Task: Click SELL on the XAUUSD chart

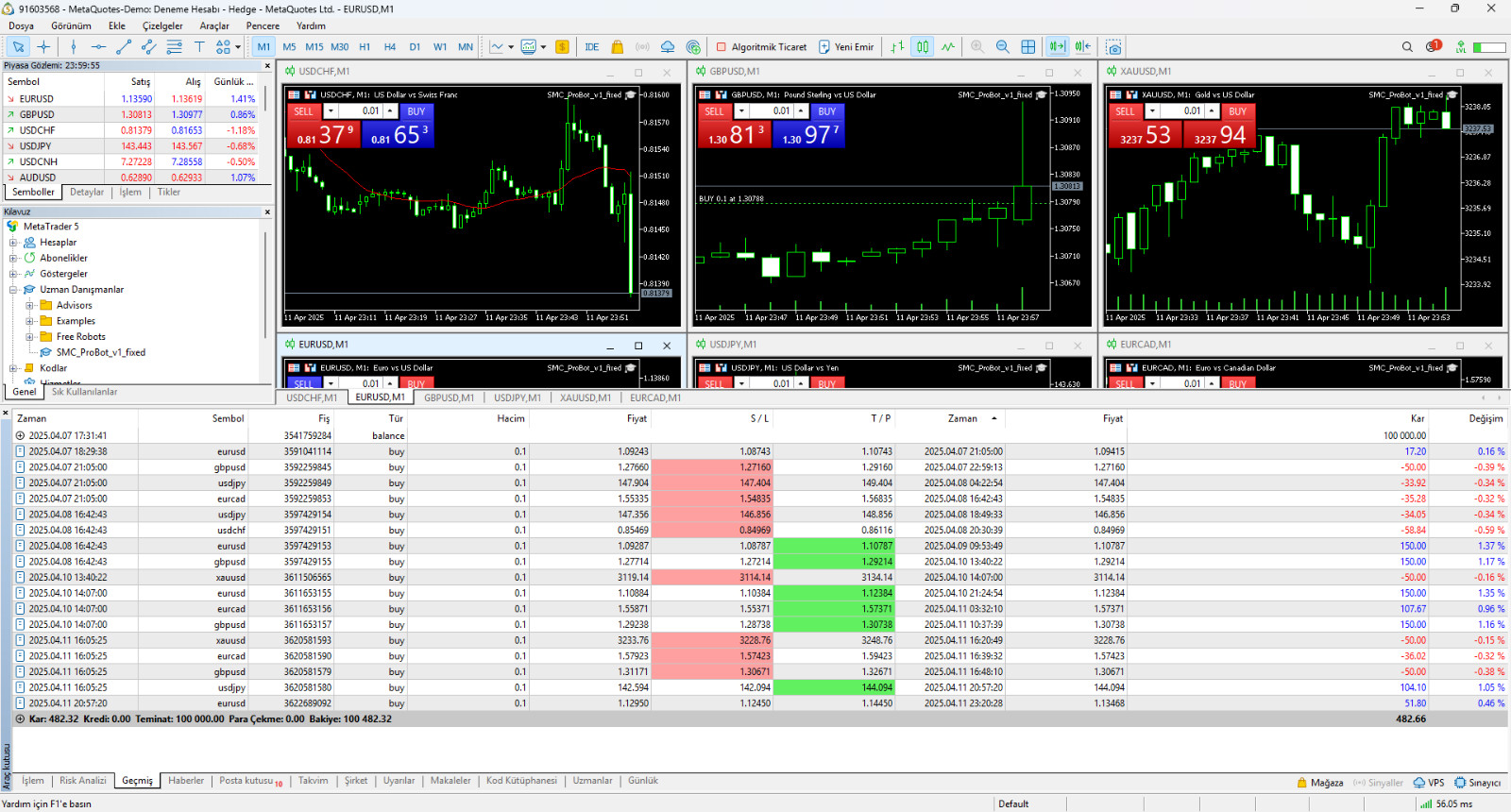Action: (1125, 111)
